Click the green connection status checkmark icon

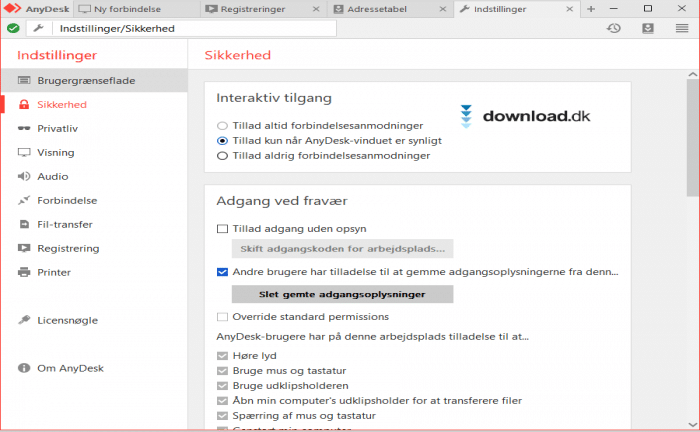click(x=13, y=29)
